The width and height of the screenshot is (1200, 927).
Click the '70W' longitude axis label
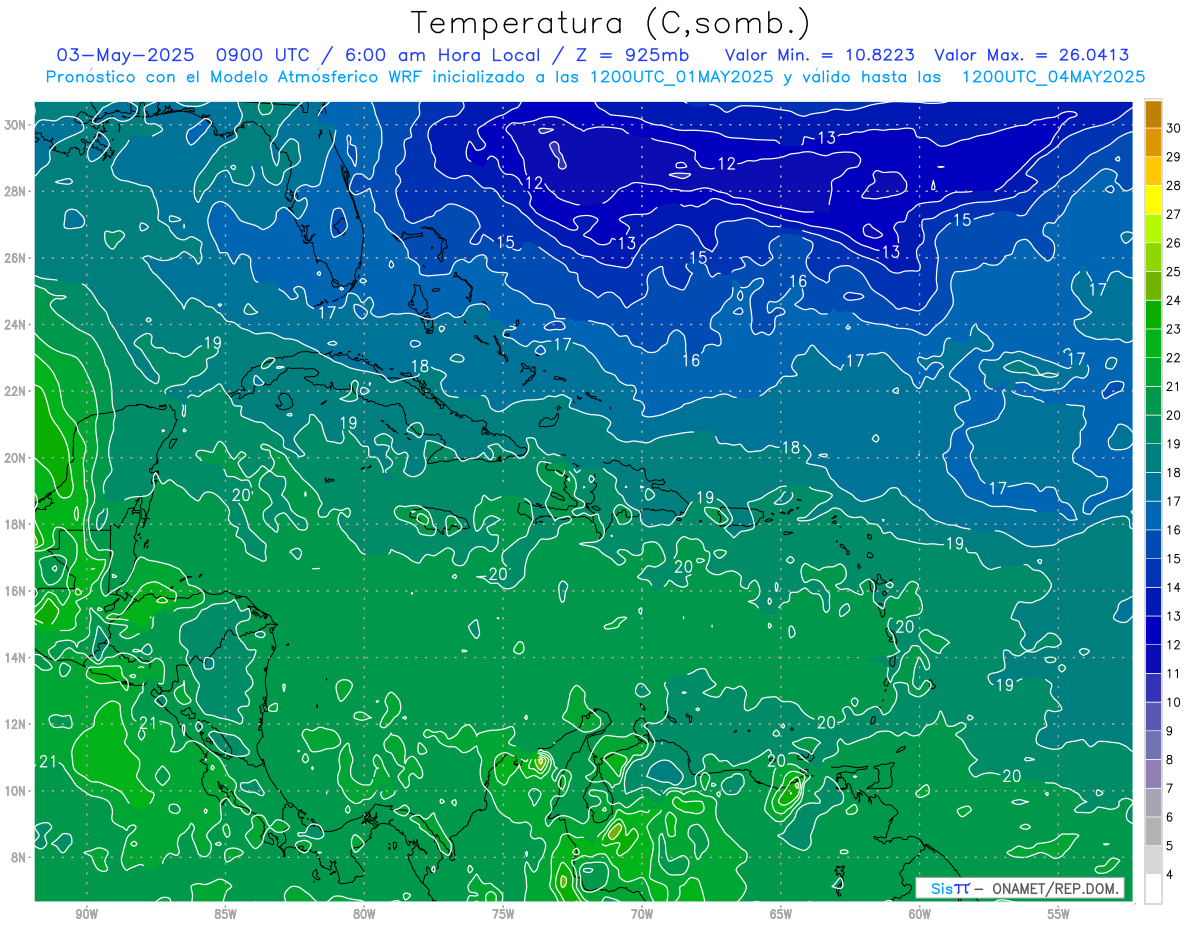click(x=642, y=914)
